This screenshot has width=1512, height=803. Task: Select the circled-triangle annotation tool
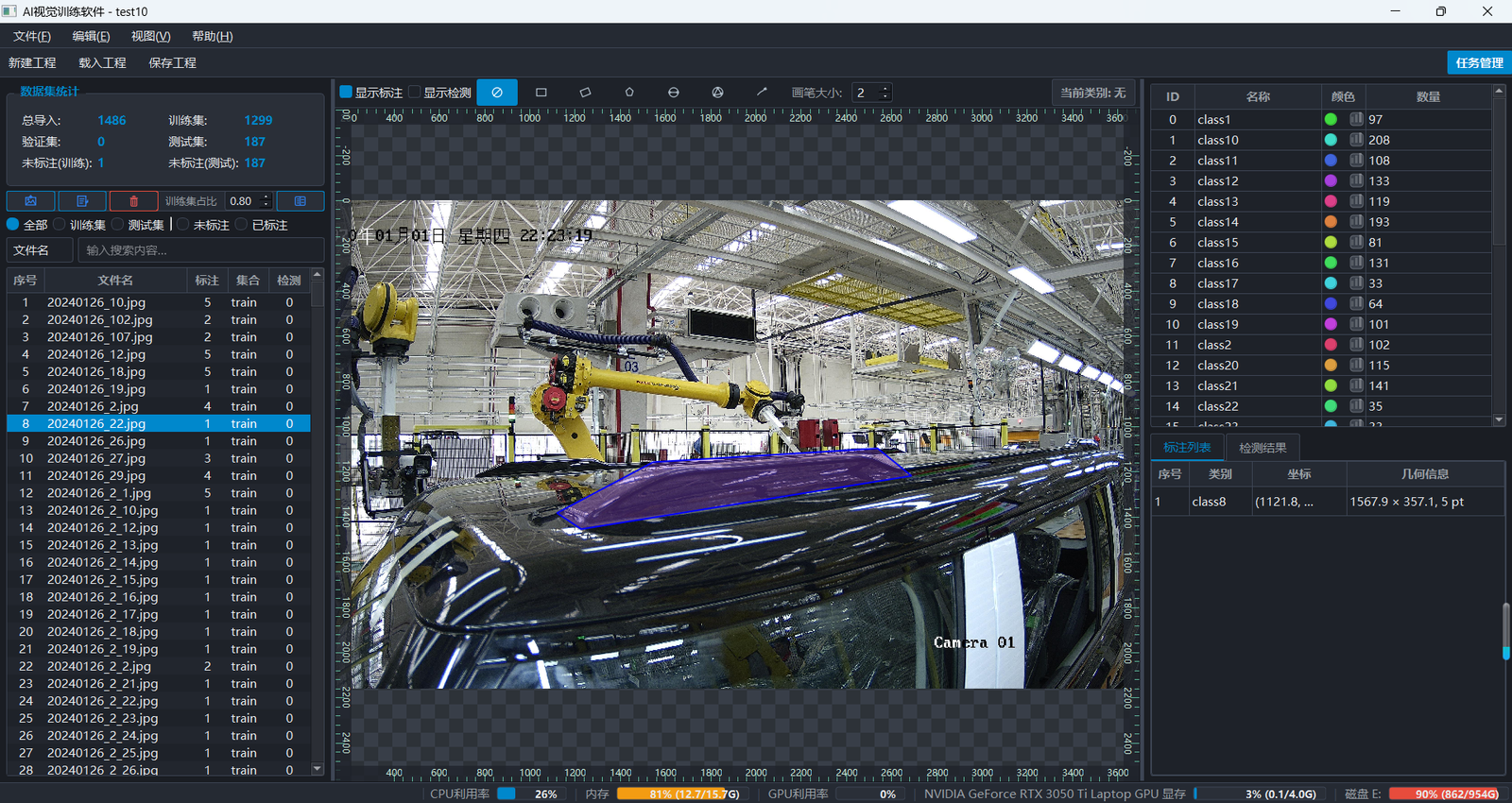point(718,93)
